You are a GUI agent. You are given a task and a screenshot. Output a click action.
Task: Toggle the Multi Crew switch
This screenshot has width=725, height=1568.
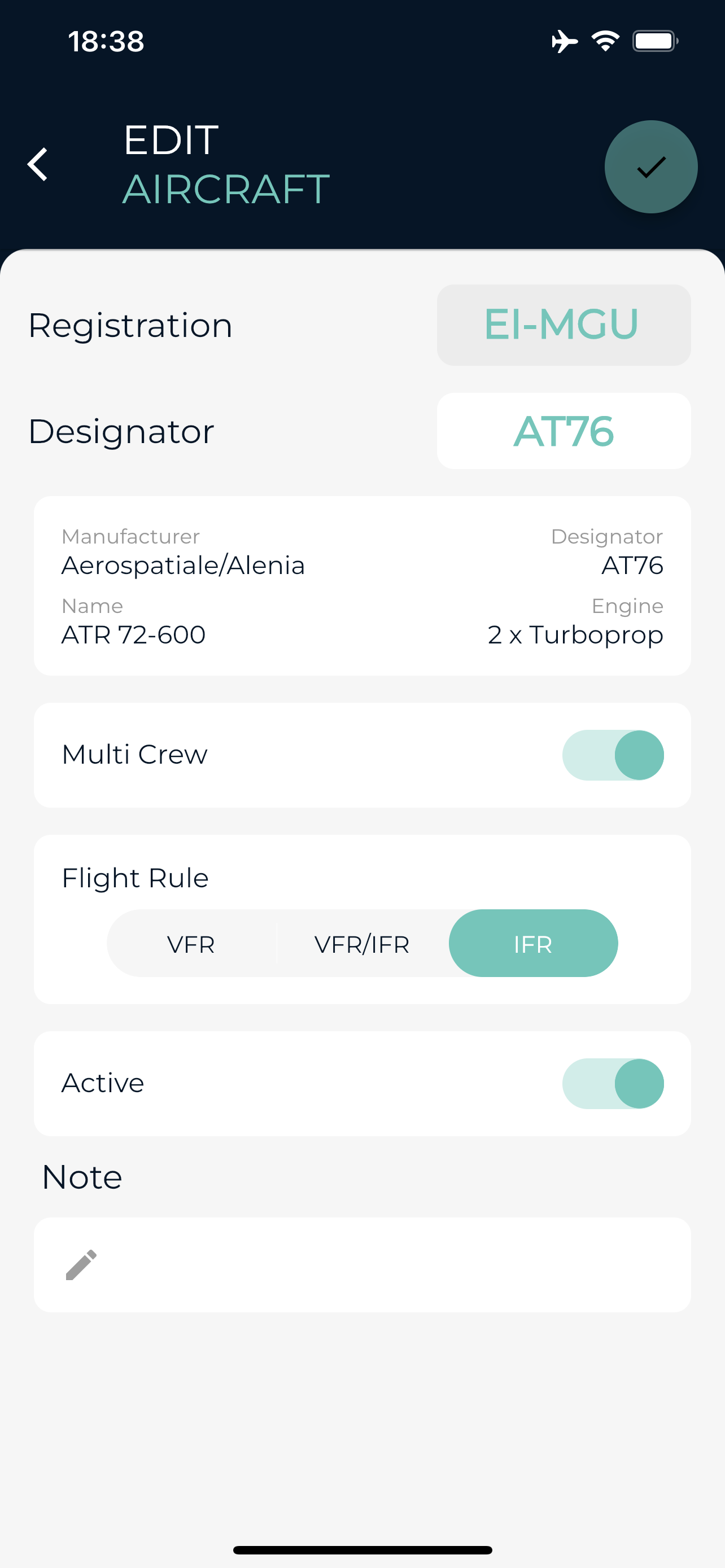(x=613, y=755)
